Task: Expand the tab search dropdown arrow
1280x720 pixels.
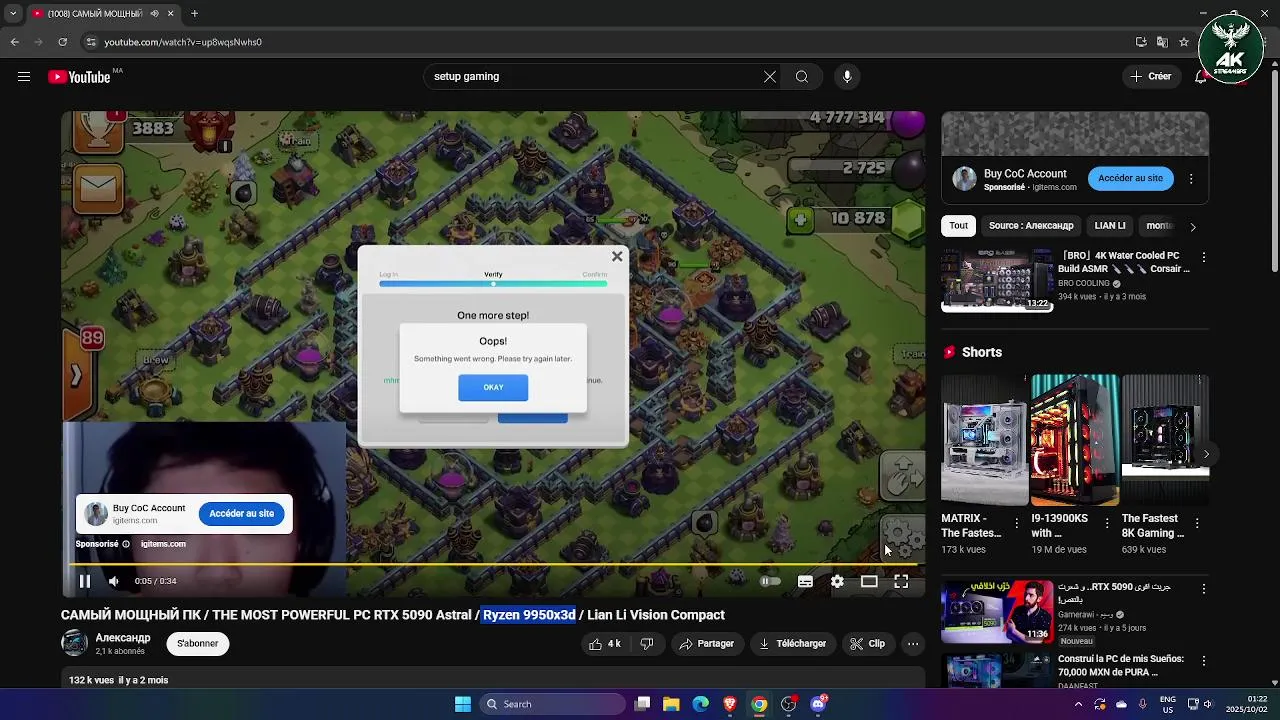Action: click(13, 14)
